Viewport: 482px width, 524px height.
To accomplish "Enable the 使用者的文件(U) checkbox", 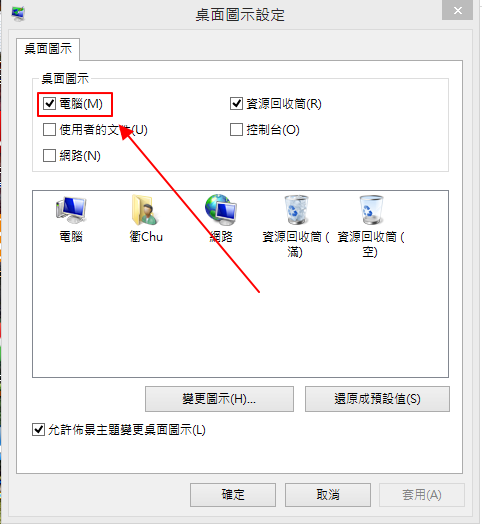I will [49, 130].
